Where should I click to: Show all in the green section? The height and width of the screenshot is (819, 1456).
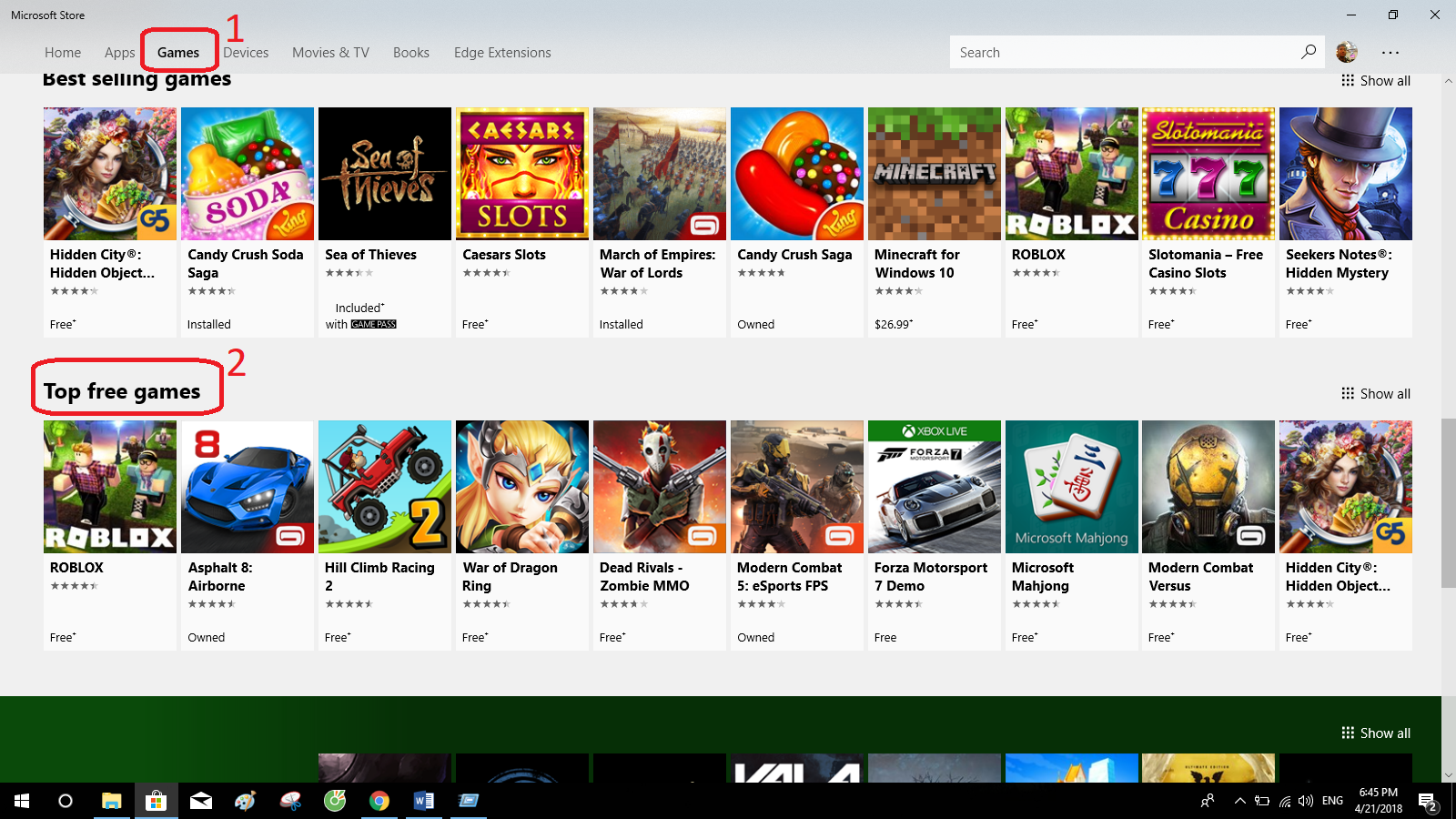pyautogui.click(x=1376, y=733)
